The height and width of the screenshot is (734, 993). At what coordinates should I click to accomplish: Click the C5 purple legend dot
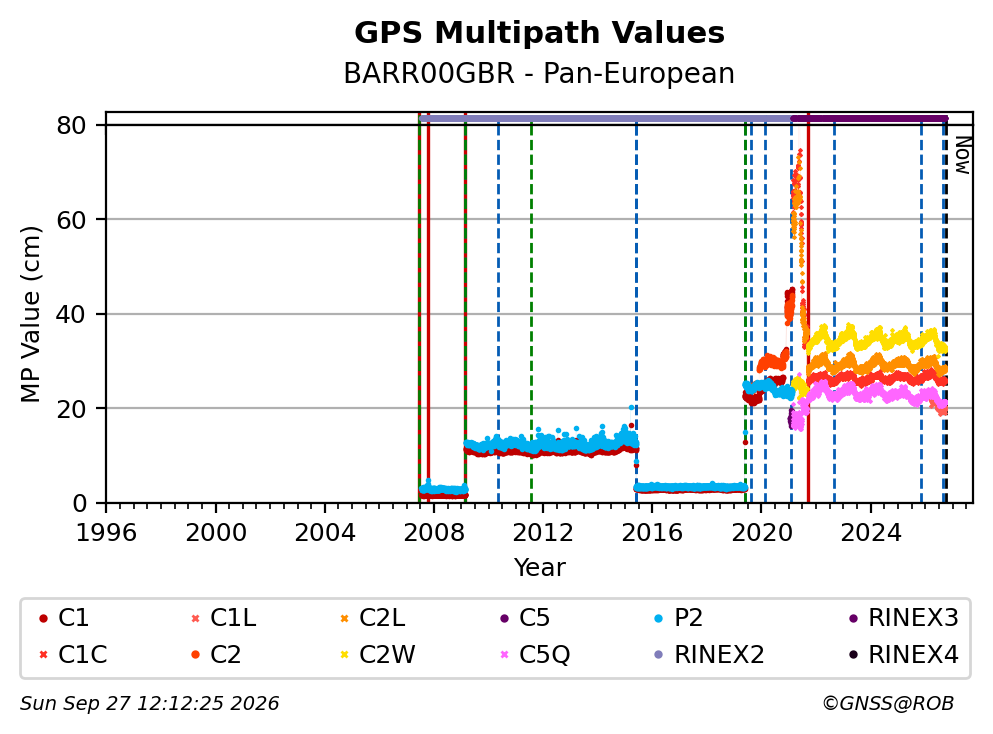[505, 619]
